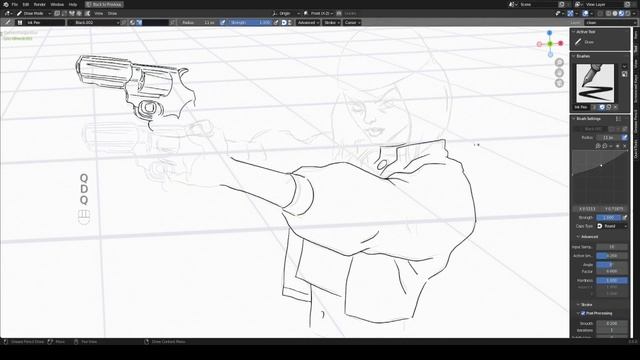
Task: Click the Back to Previous button
Action: (104, 4)
